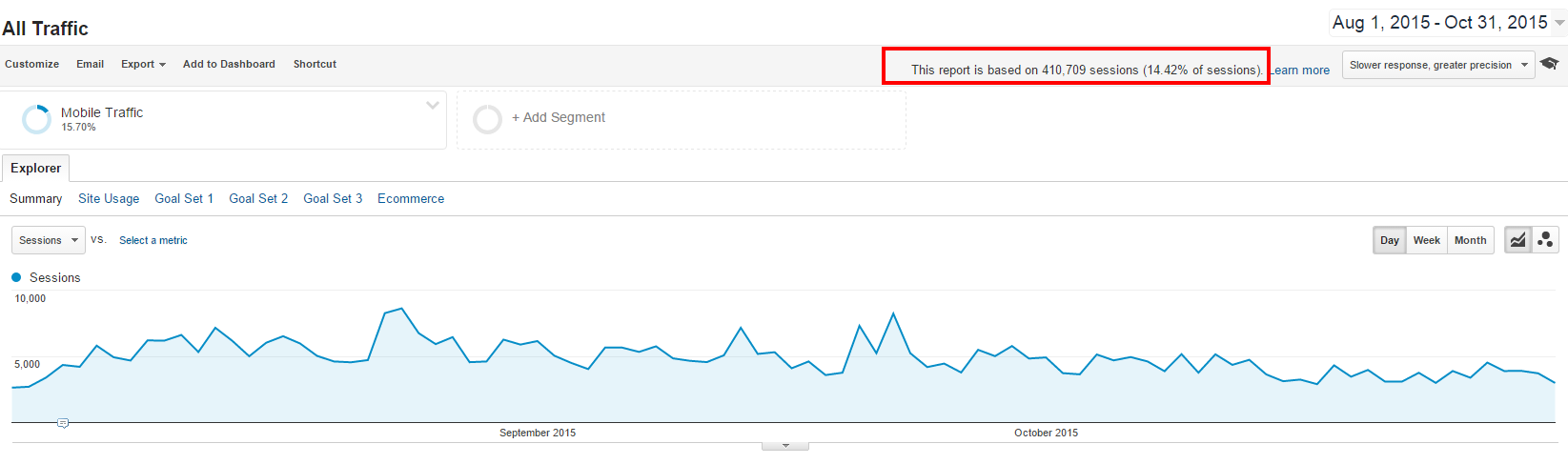Switch to motion chart icon
The image size is (1568, 464).
[1545, 240]
